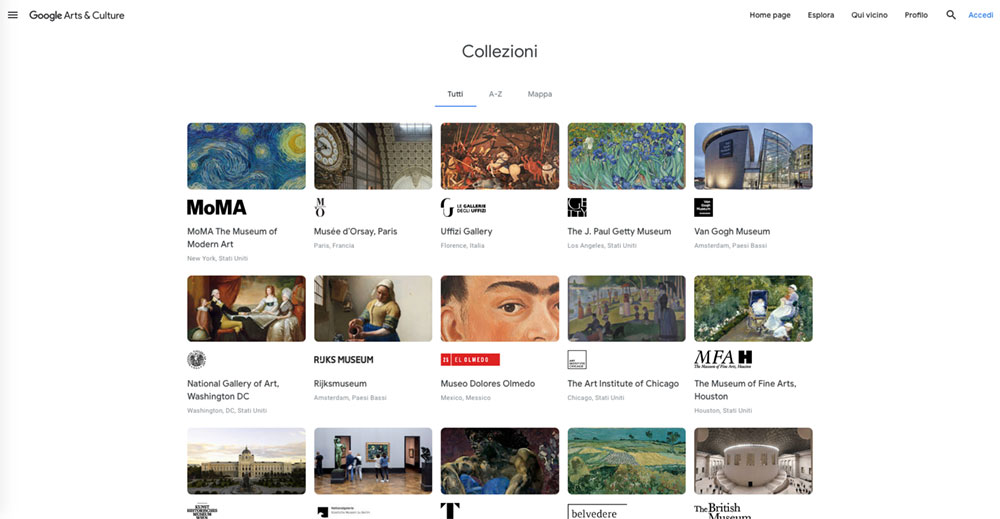The image size is (1000, 519).
Task: Click the Milkmaid painting thumbnail of Rijksmuseum
Action: pos(373,309)
